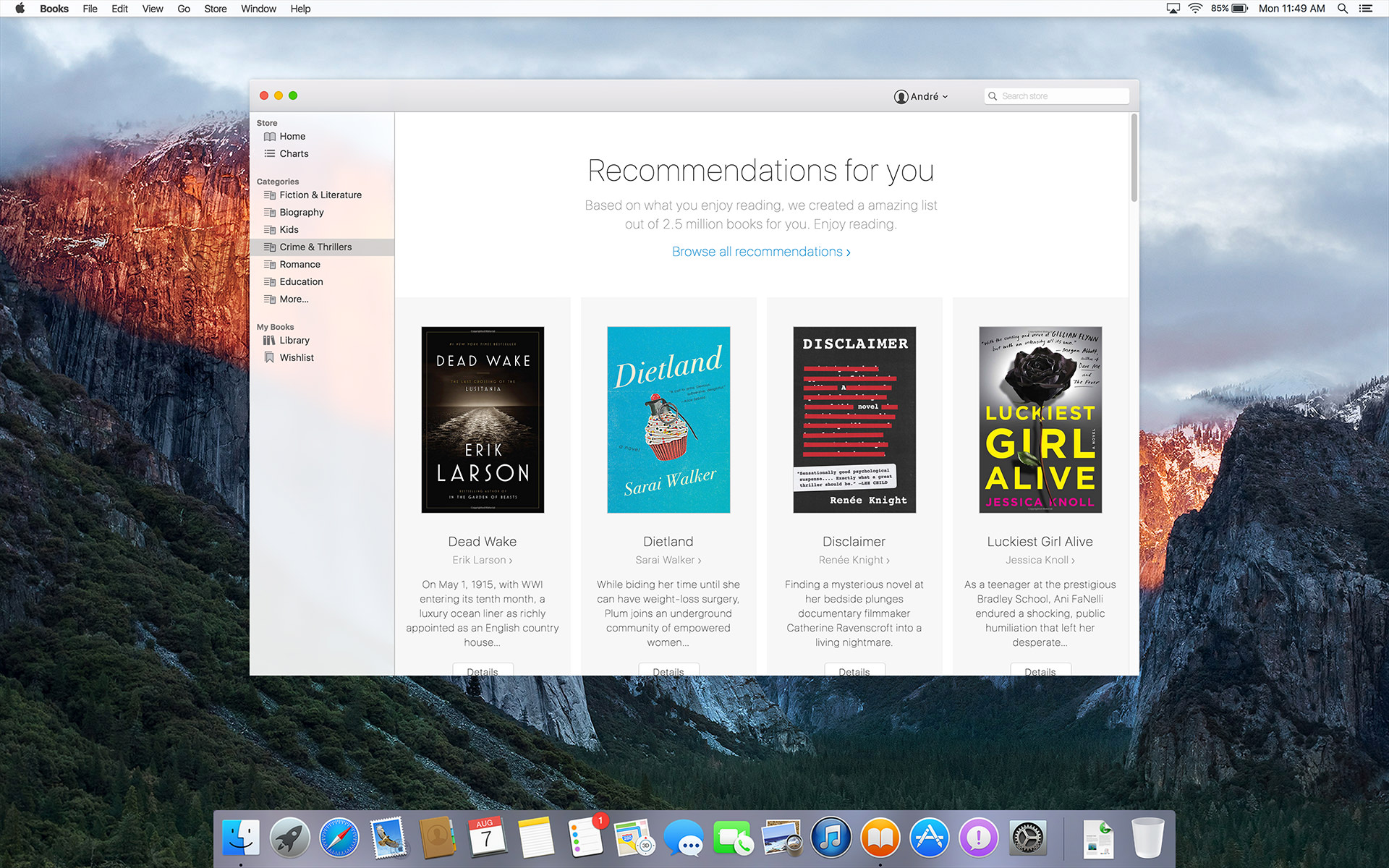Open the Books application menu
The image size is (1389, 868).
pos(54,9)
